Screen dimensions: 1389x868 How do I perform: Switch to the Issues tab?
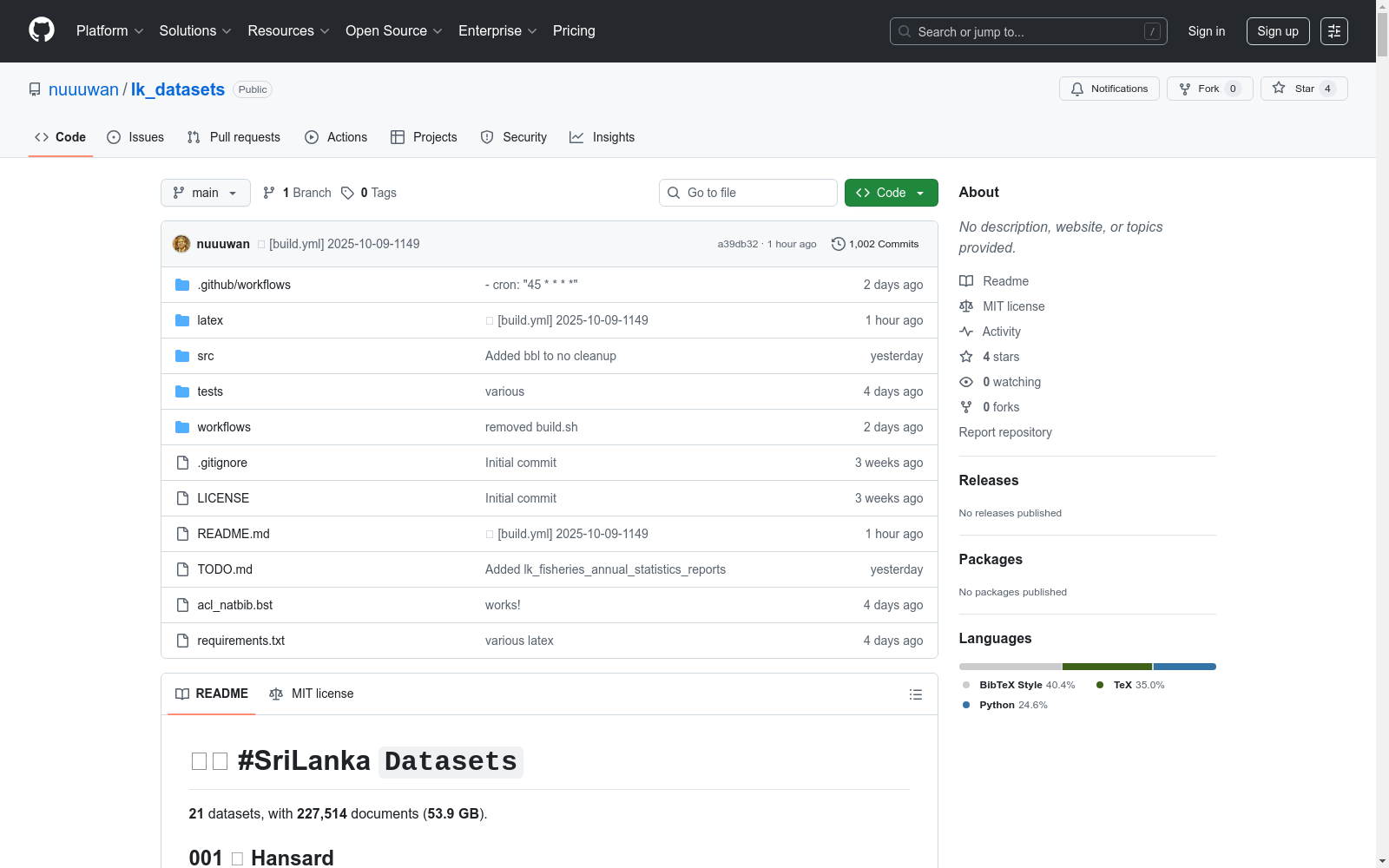coord(135,137)
